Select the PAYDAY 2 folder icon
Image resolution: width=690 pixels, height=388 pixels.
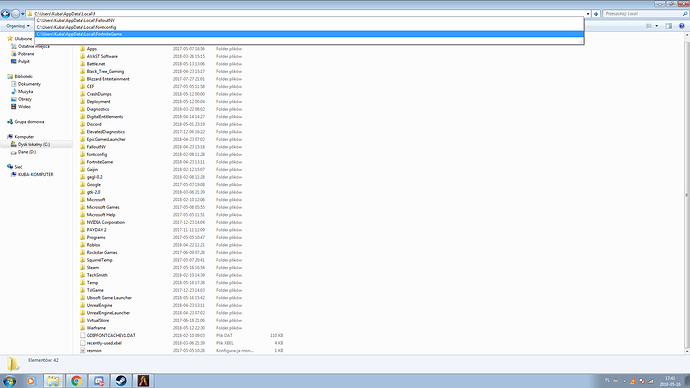coord(83,230)
